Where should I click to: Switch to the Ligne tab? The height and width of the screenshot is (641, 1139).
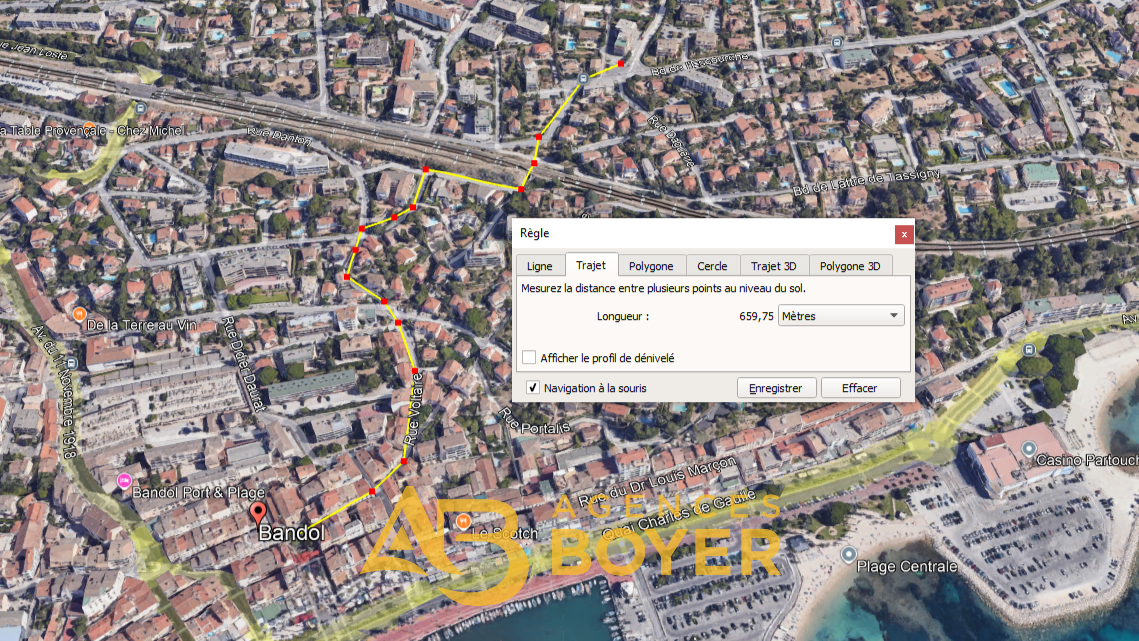pyautogui.click(x=539, y=266)
